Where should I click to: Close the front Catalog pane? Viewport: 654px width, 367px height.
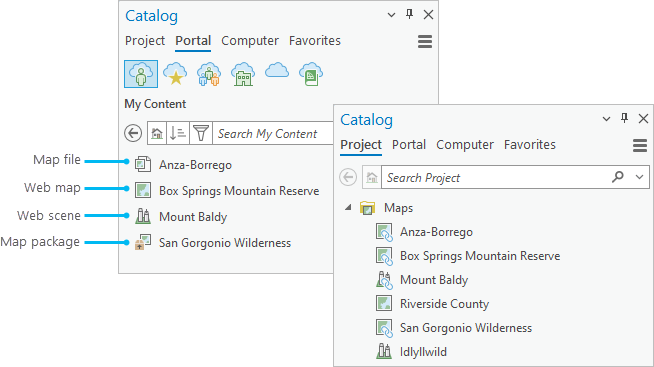[x=643, y=119]
